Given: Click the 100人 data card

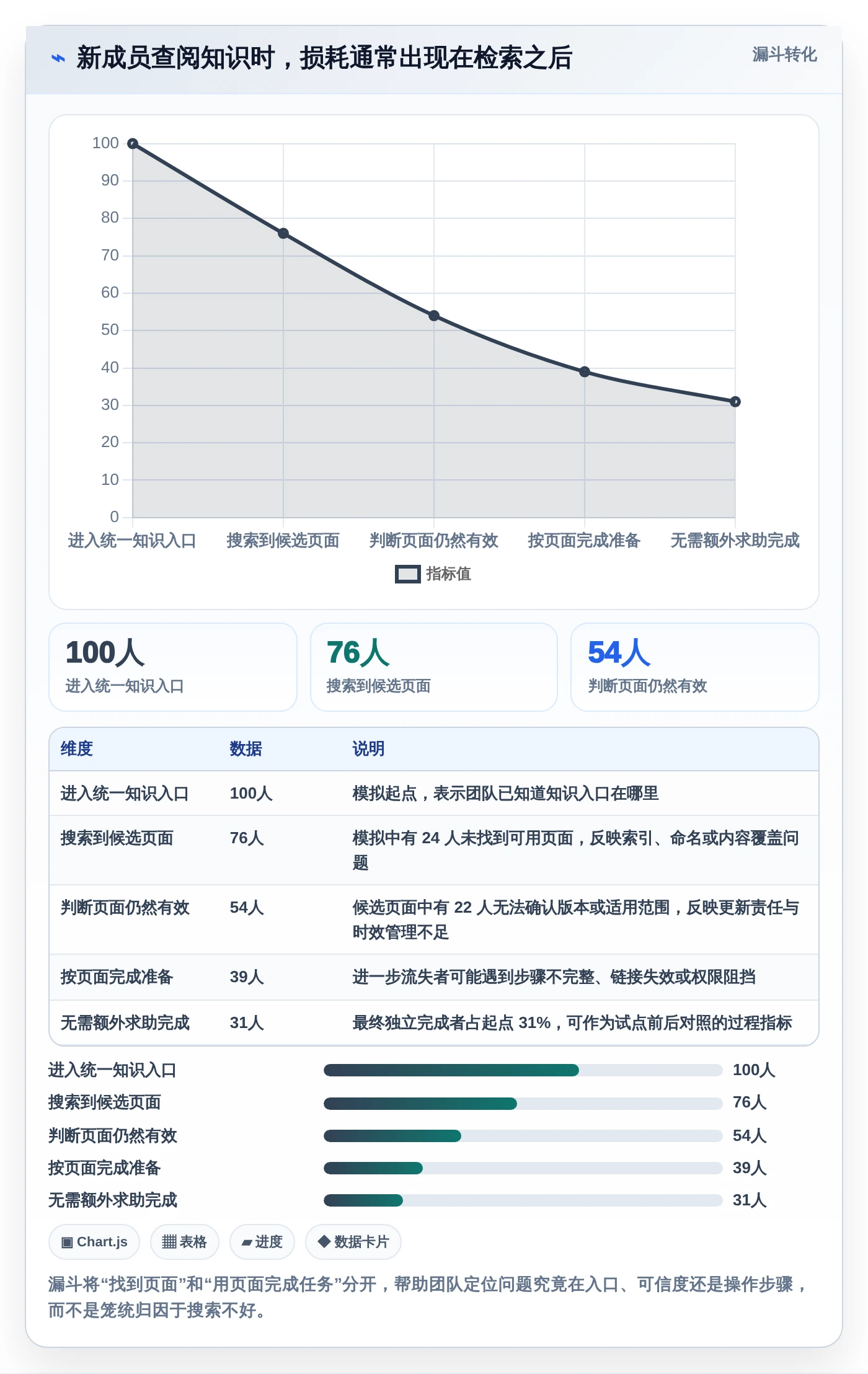Looking at the screenshot, I should pos(173,667).
